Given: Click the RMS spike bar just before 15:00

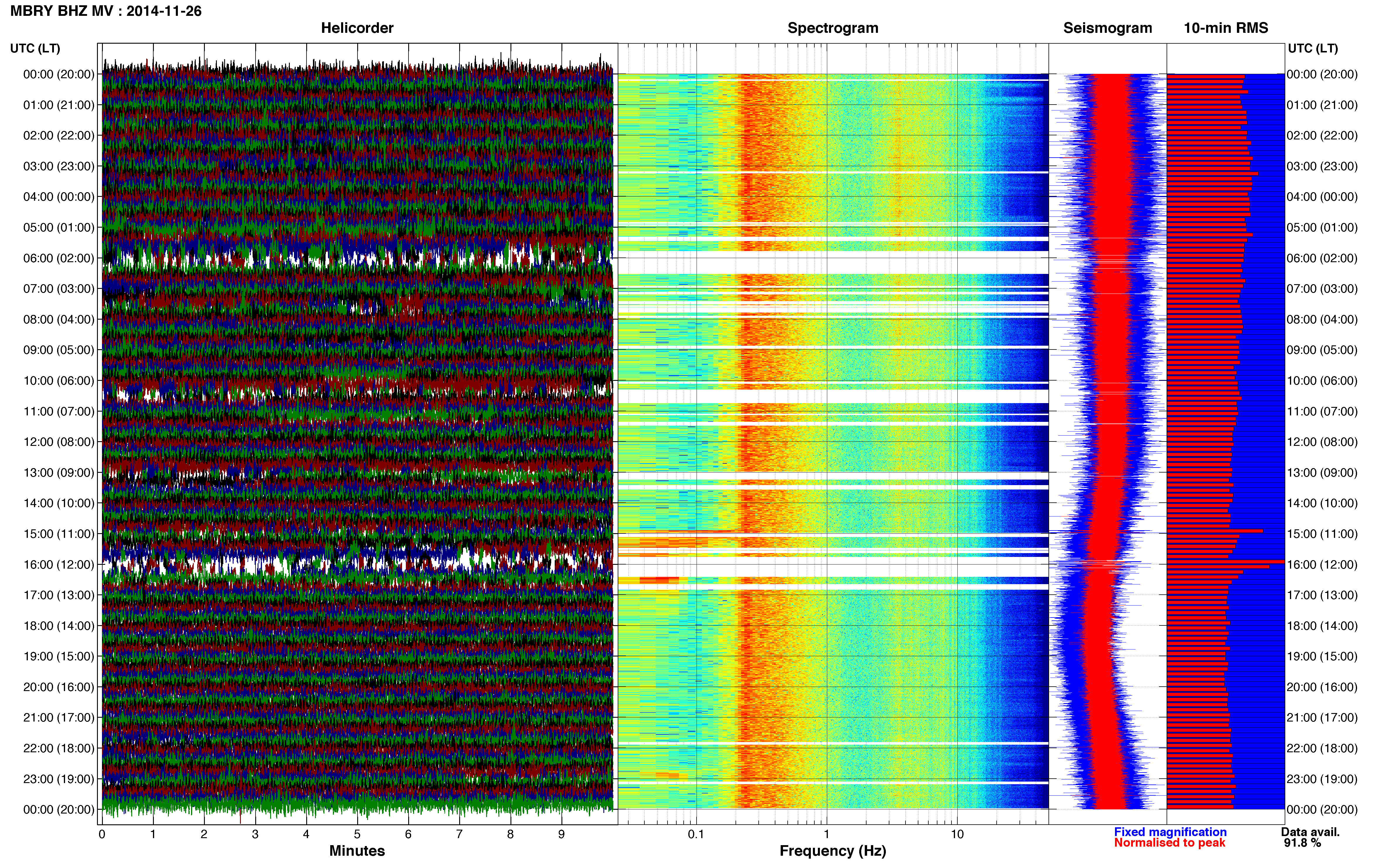Looking at the screenshot, I should (1214, 531).
